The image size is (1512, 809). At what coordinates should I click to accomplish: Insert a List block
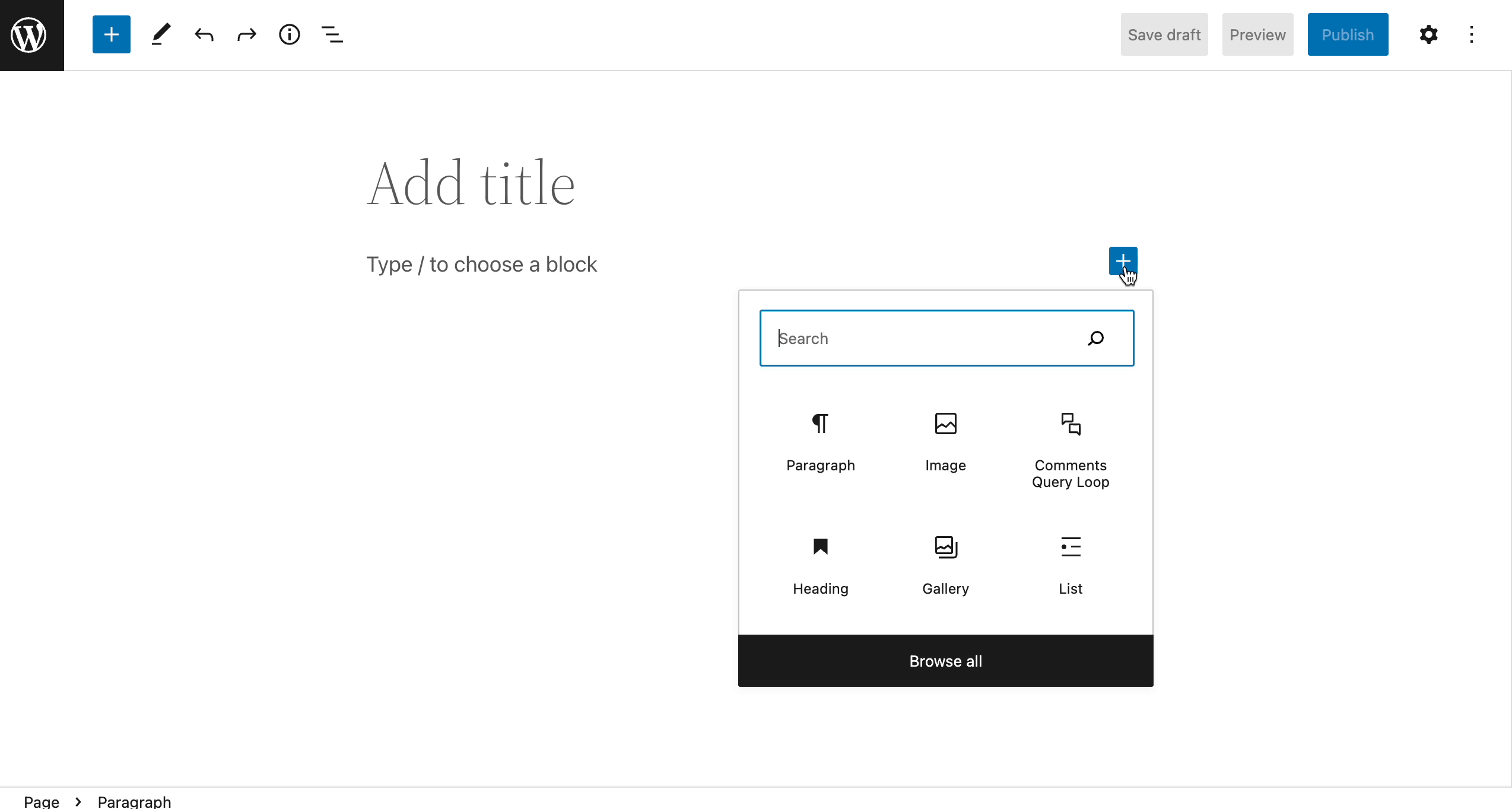coord(1071,566)
